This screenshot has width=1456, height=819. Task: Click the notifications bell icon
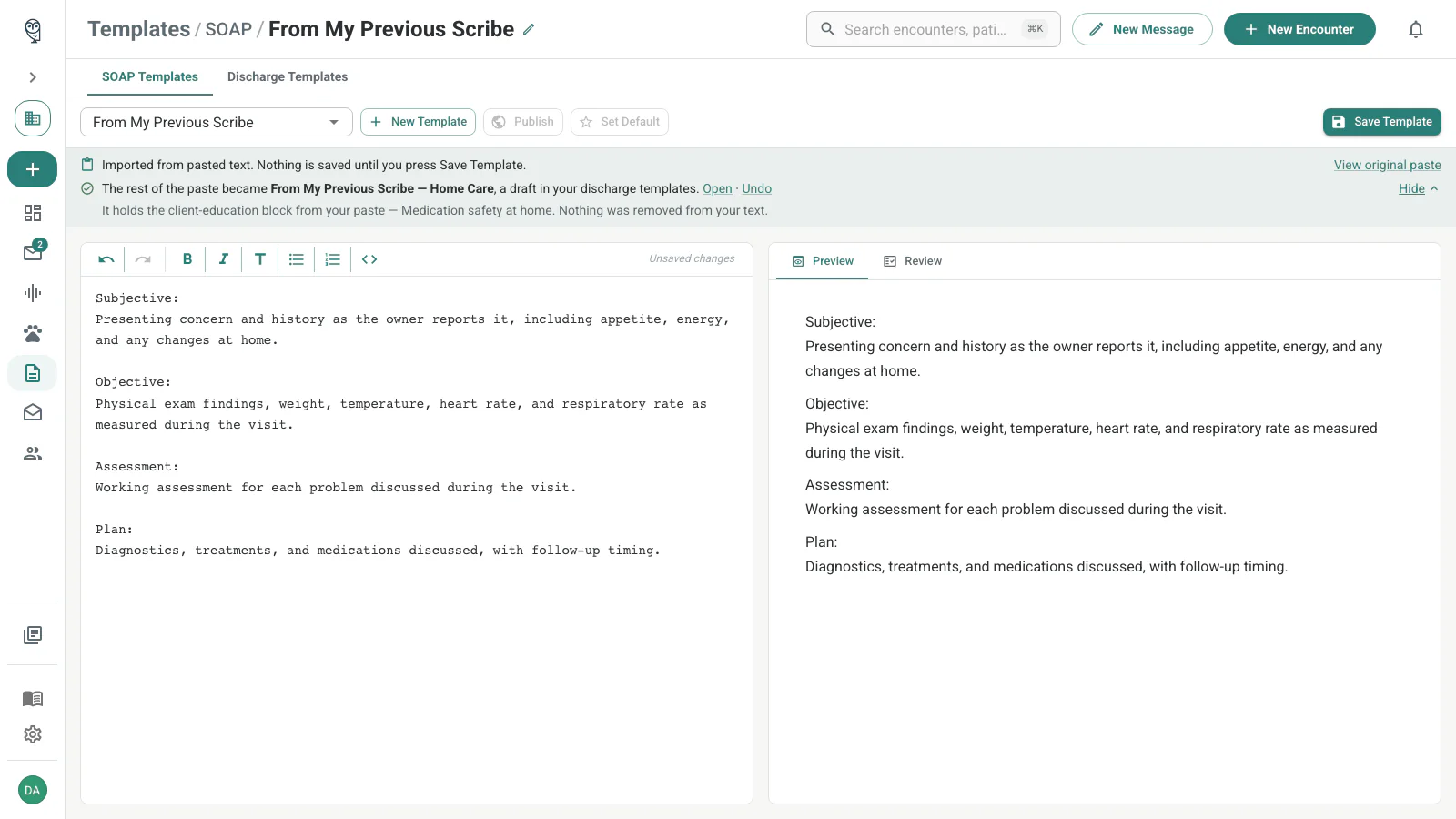click(x=1416, y=29)
